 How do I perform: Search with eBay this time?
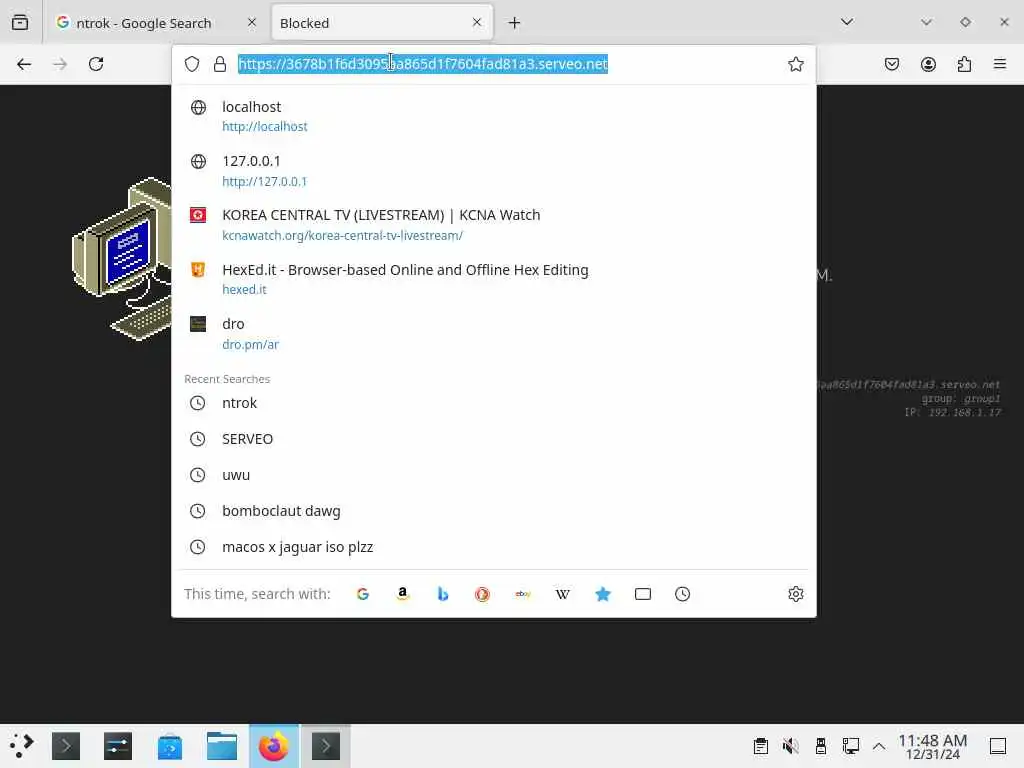click(x=522, y=594)
